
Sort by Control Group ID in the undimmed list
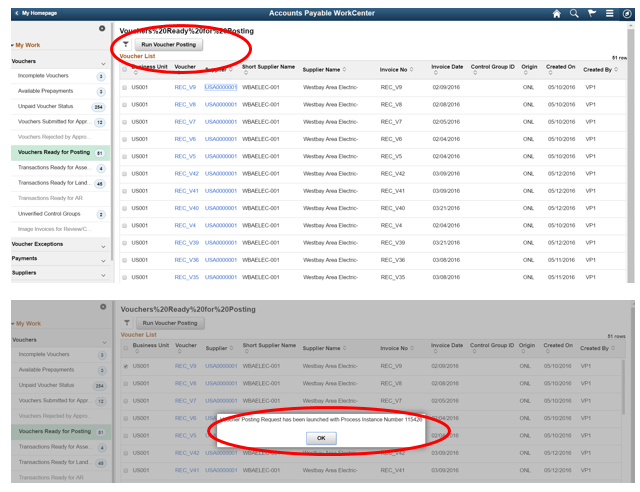click(493, 69)
